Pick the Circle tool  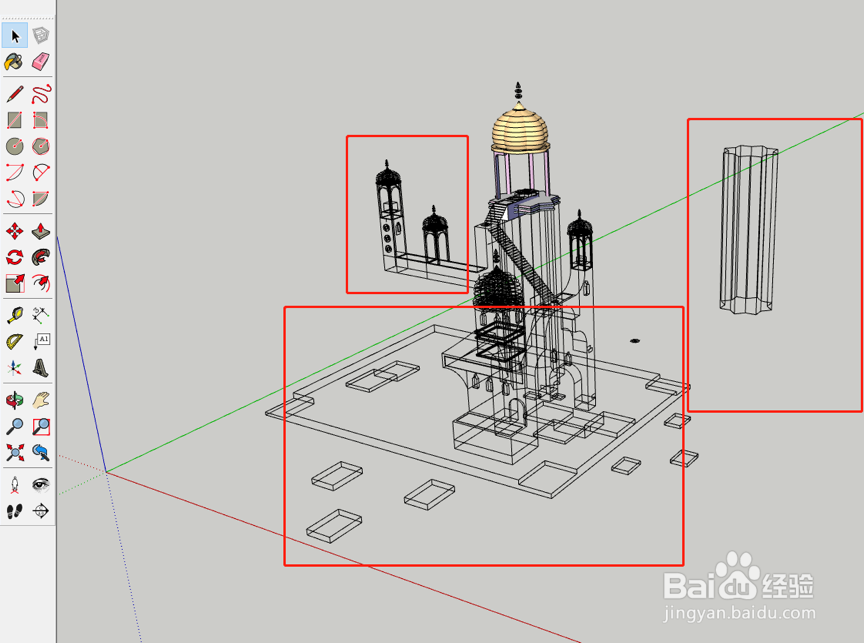coord(15,146)
